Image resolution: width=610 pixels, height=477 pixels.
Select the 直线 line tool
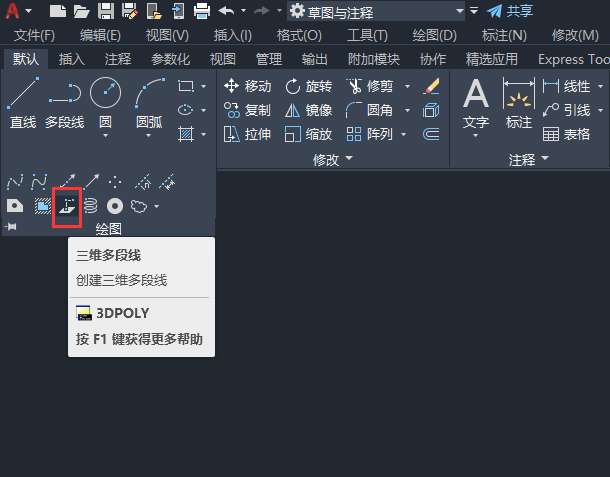[x=23, y=103]
